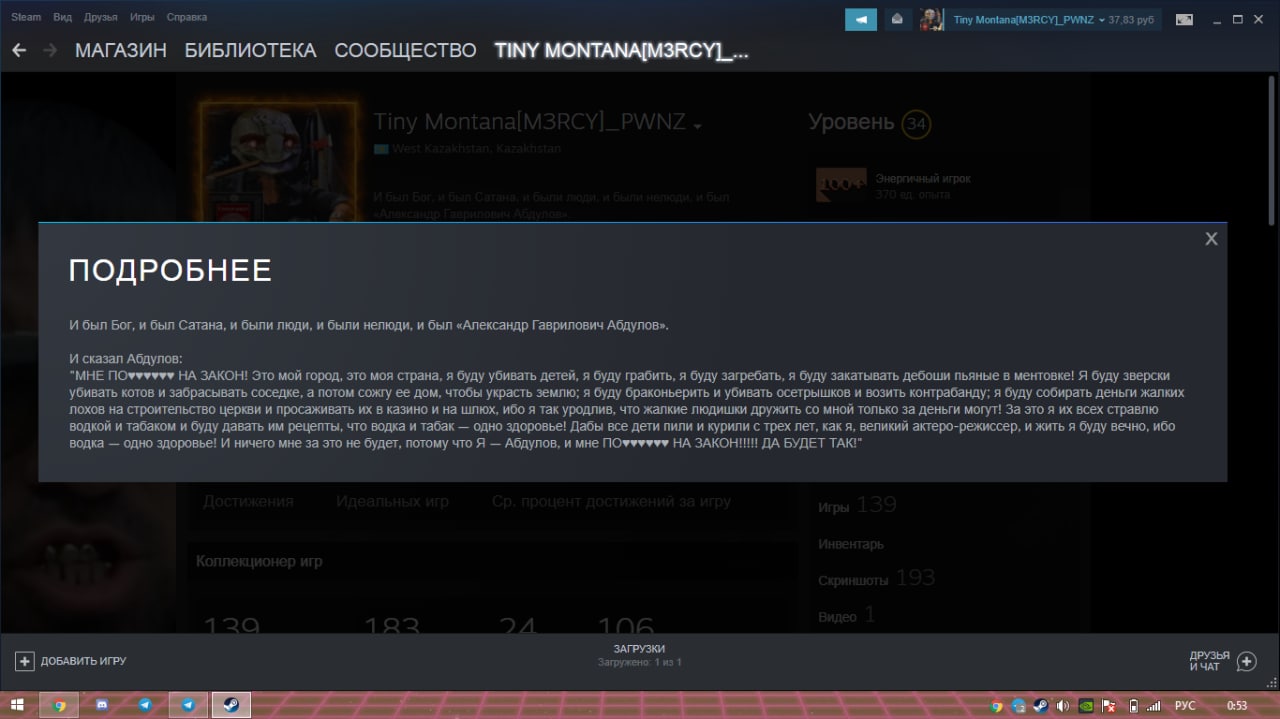Go forward with the right arrow
1280x719 pixels.
(50, 50)
